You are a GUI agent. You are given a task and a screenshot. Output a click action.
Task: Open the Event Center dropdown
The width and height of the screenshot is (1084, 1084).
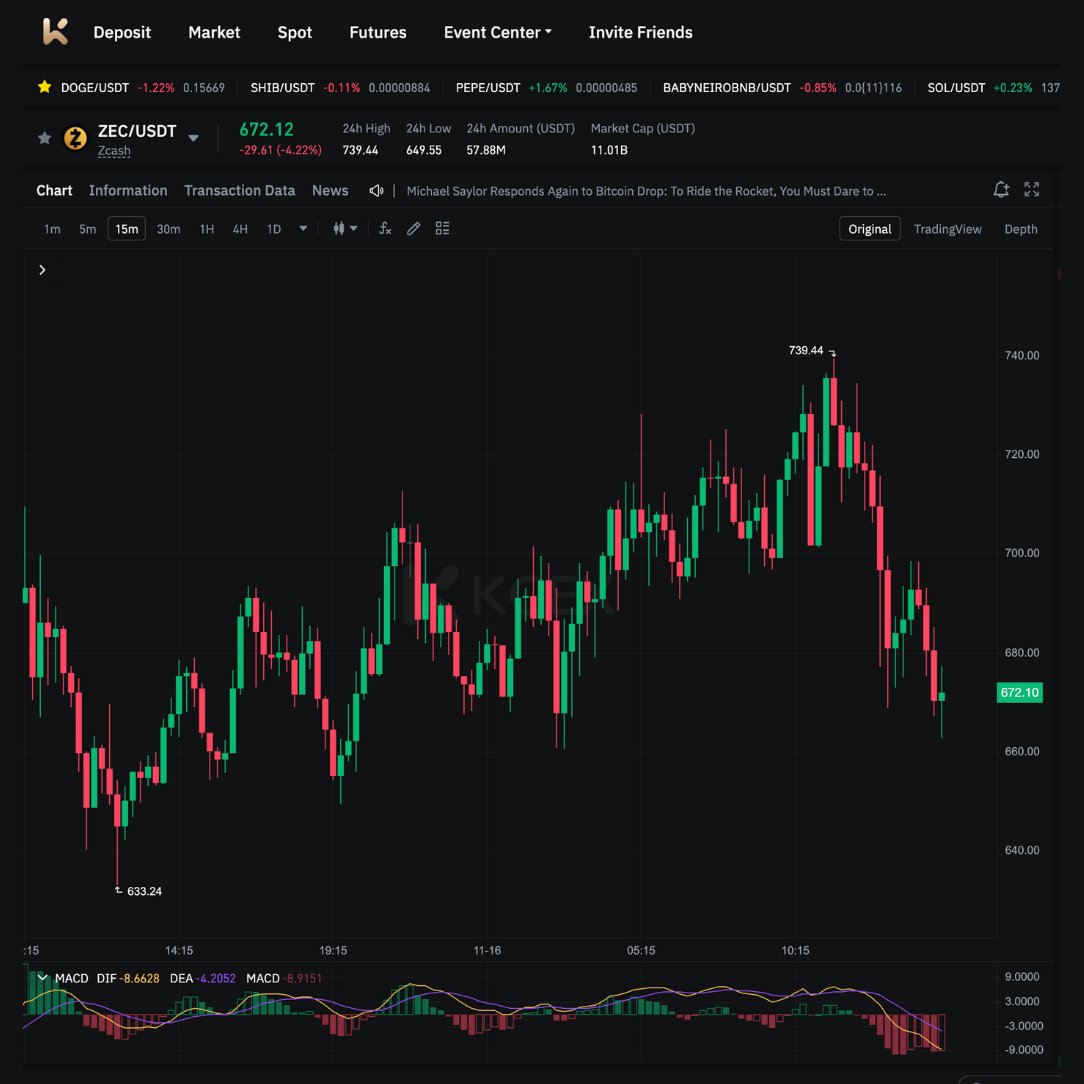tap(497, 32)
